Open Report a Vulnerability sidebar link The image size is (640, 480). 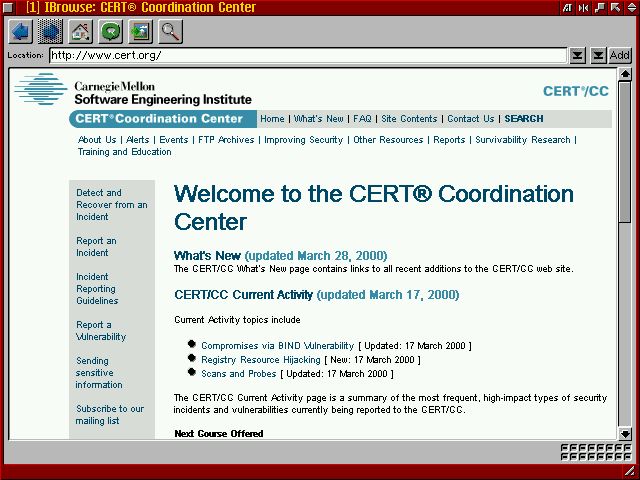pos(101,331)
